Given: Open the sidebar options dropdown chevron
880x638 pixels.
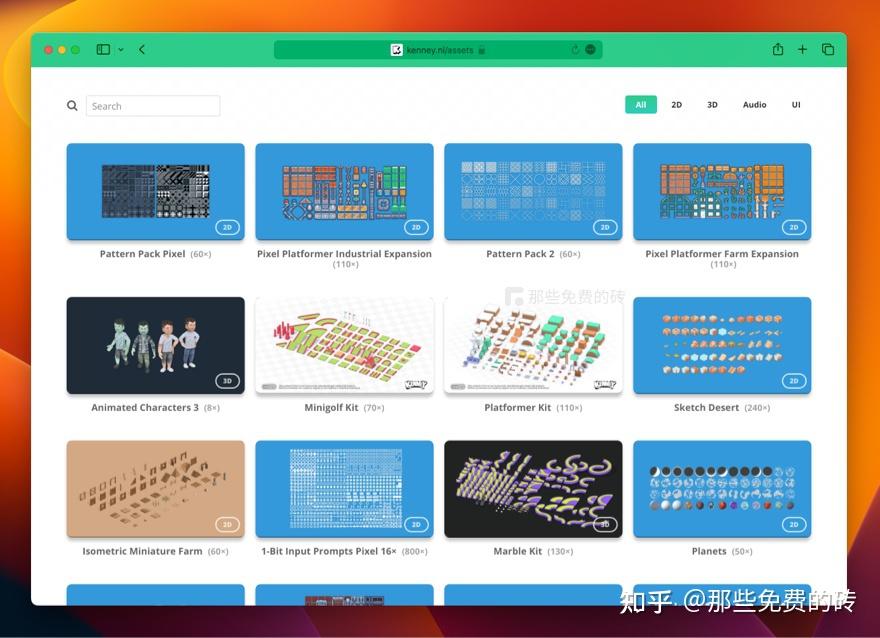Looking at the screenshot, I should [x=121, y=49].
